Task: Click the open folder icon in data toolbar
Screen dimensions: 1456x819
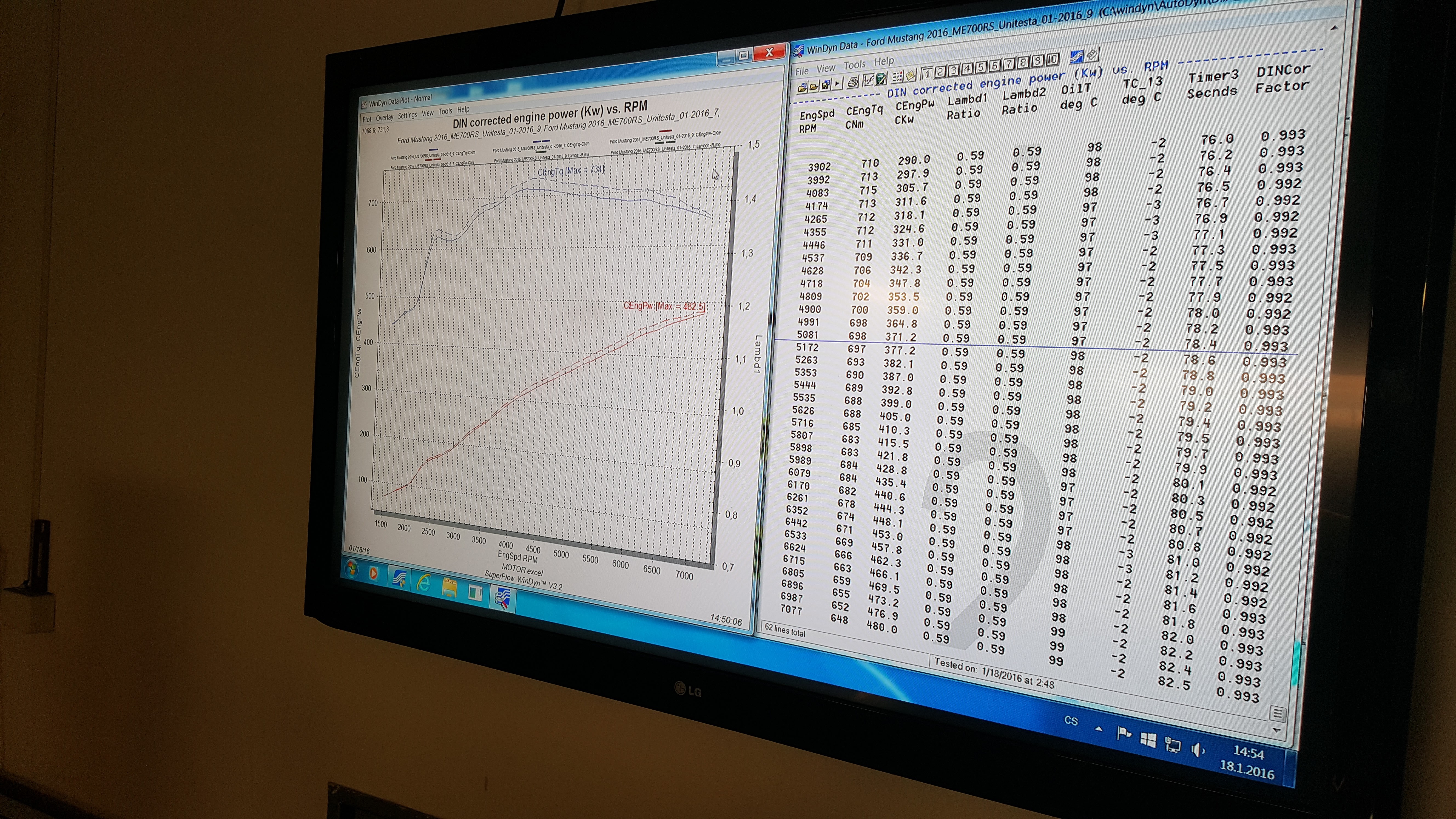Action: pos(814,87)
